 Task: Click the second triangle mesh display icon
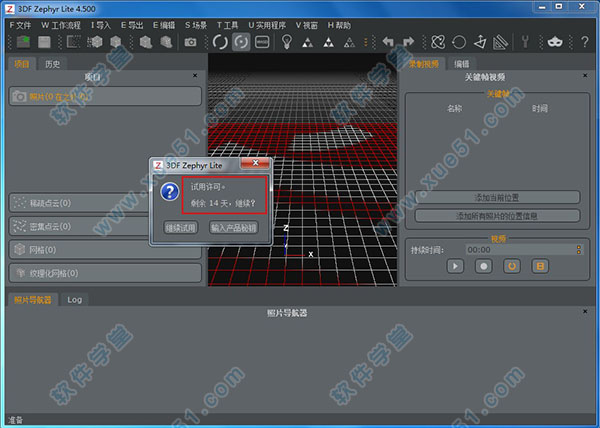[328, 42]
